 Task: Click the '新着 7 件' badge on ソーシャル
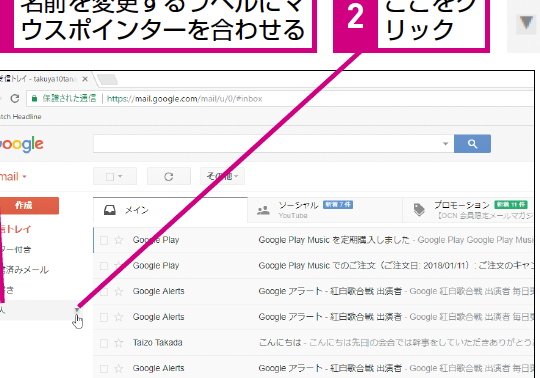[x=338, y=205]
